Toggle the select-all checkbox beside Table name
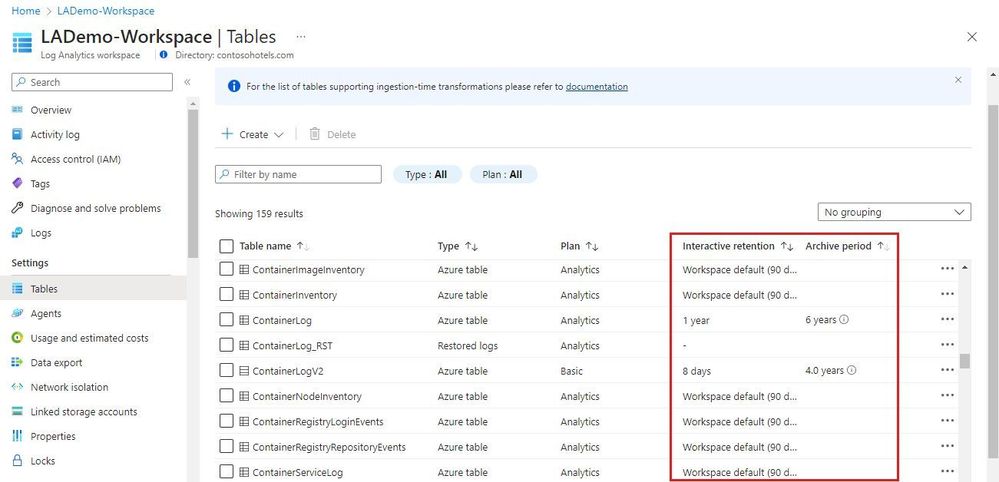The width and height of the screenshot is (999, 482). coord(226,246)
